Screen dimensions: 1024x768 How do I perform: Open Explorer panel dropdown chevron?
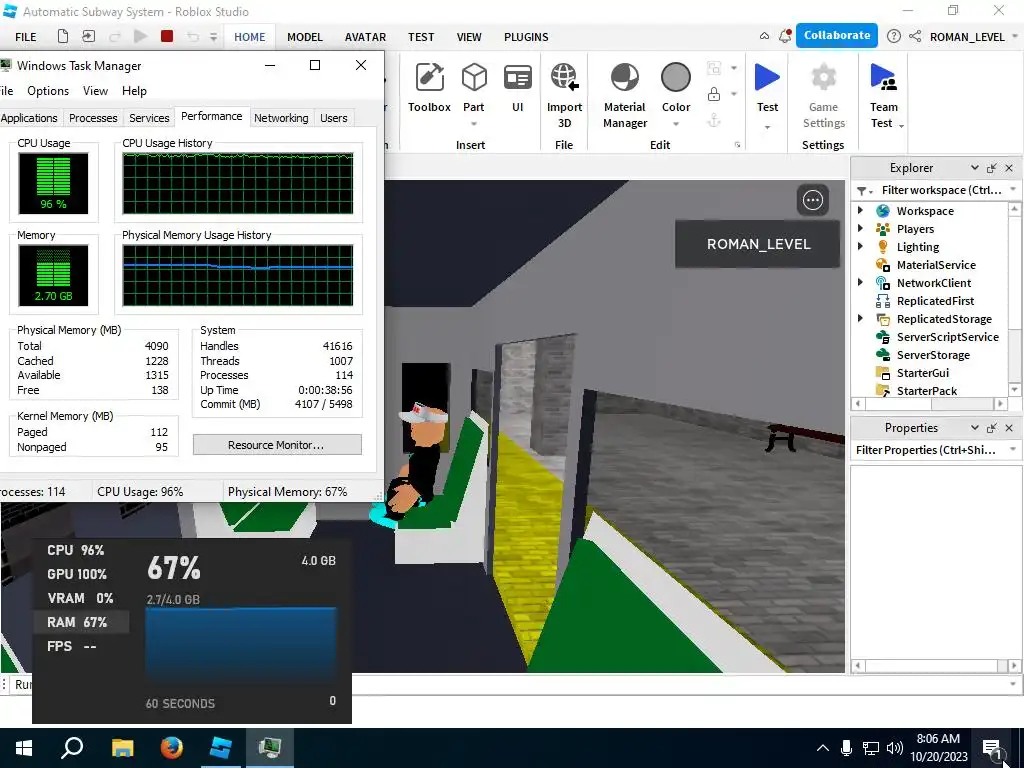click(x=974, y=168)
